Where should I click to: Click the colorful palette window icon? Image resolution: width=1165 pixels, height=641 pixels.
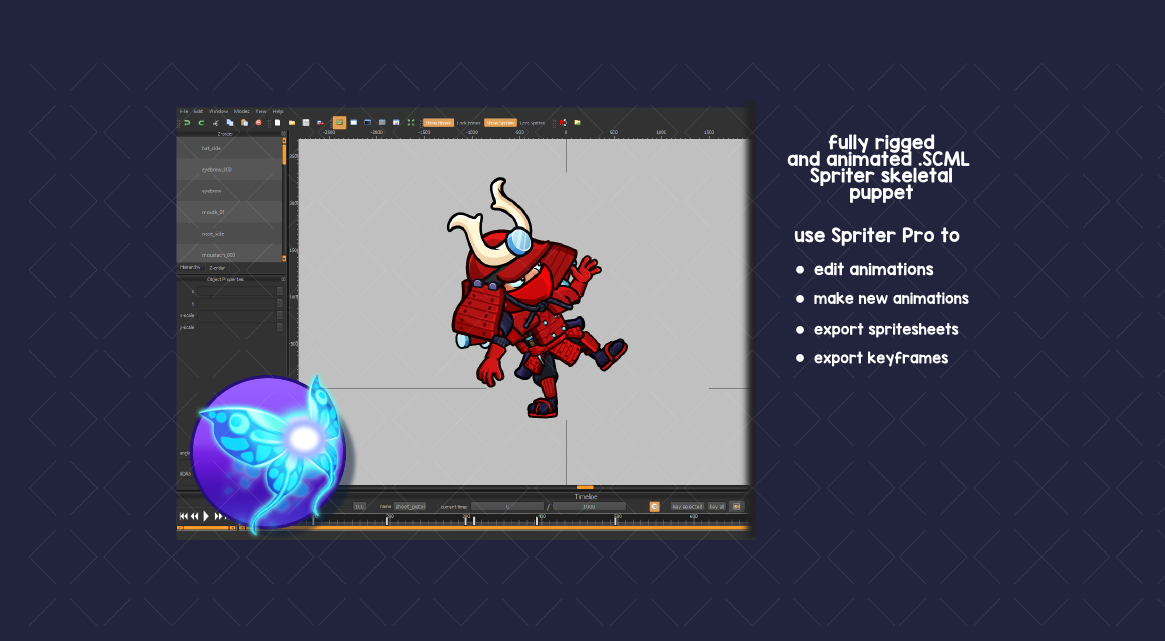pyautogui.click(x=396, y=123)
